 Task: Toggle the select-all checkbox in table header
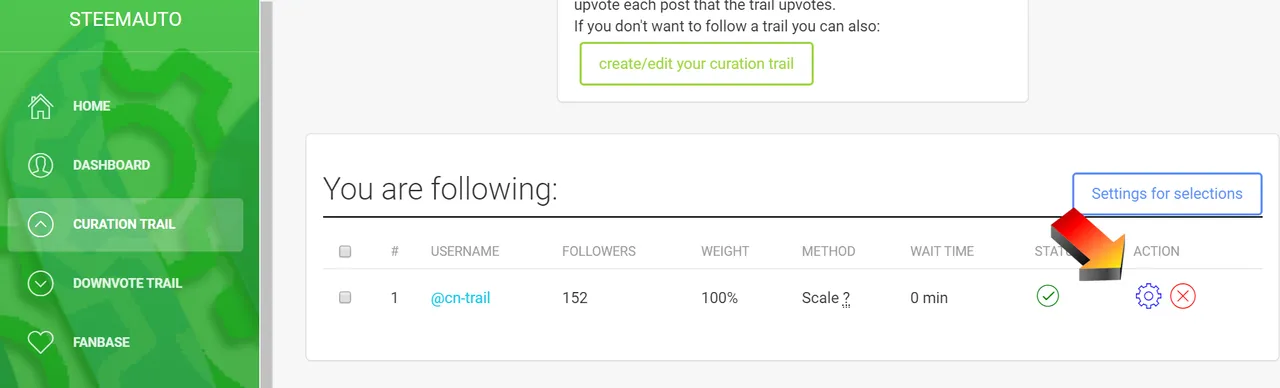(345, 251)
